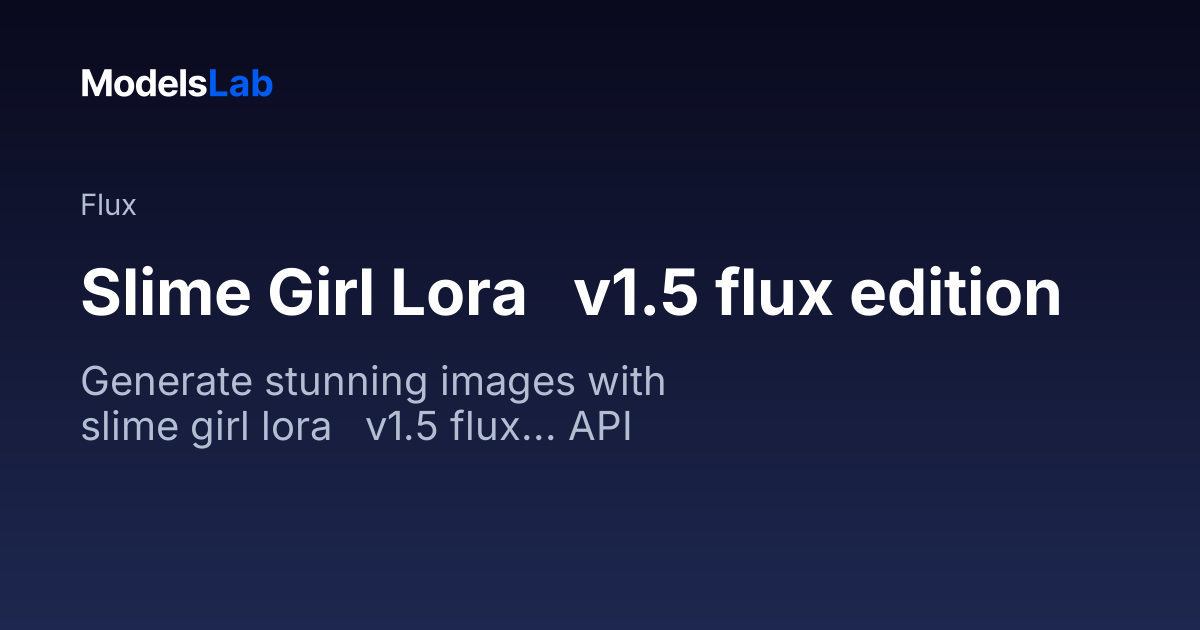1200x630 pixels.
Task: Click the word "Slime" in the heading
Action: [x=158, y=294]
